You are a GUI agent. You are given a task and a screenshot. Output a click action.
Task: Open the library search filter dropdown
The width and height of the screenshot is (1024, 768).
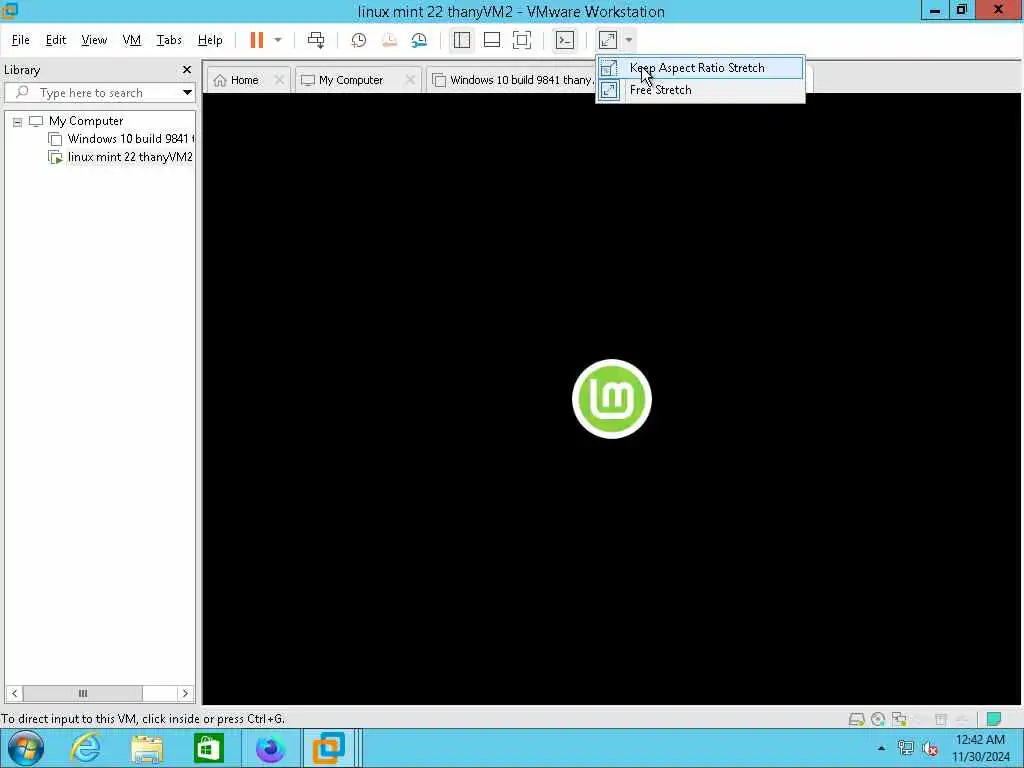click(x=187, y=93)
